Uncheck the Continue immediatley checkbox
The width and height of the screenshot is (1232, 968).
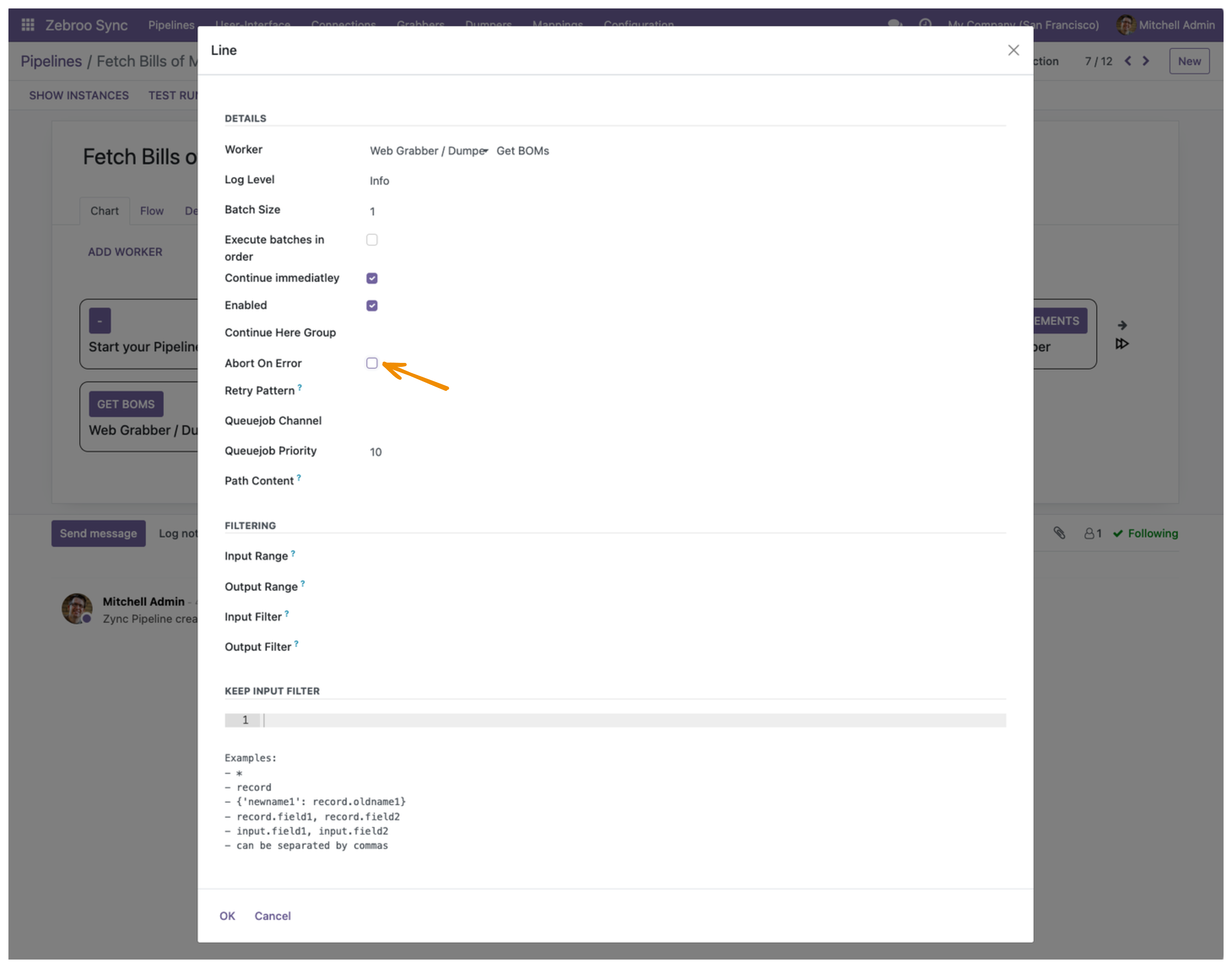372,278
